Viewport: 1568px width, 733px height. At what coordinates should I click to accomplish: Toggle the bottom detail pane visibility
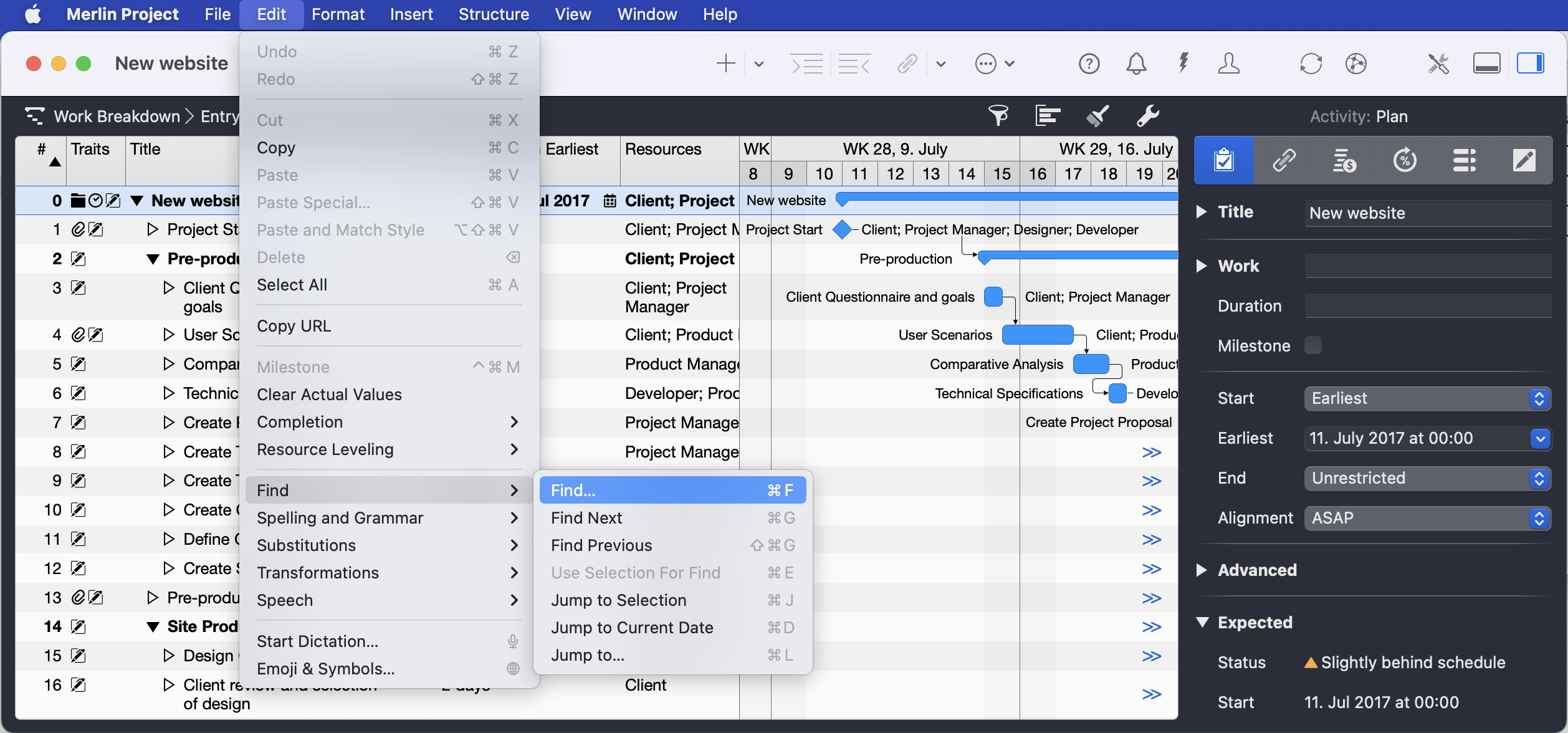1487,62
